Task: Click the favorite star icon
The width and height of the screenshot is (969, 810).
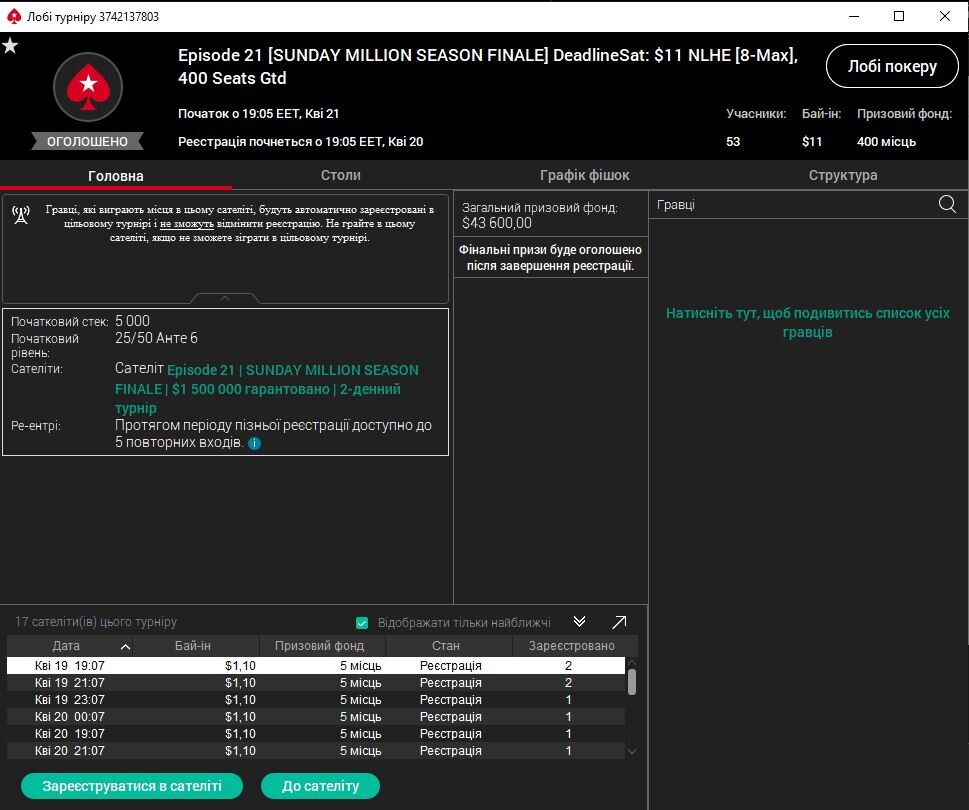Action: click(10, 46)
